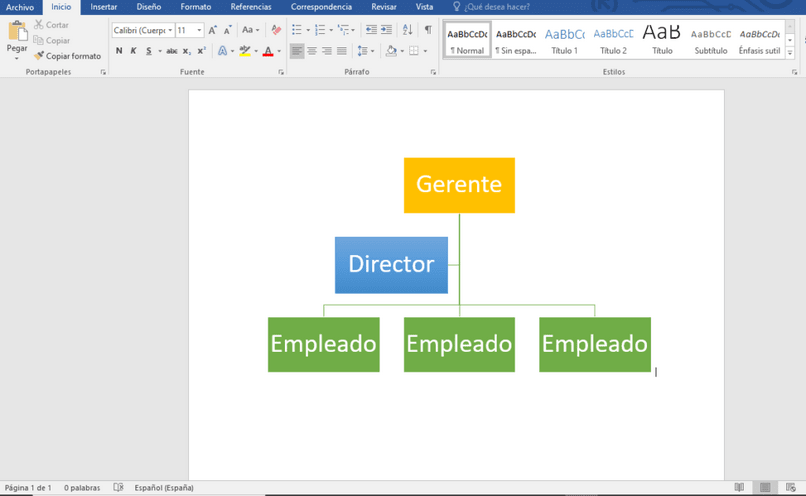
Task: Click the grow font size icon
Action: click(x=213, y=30)
